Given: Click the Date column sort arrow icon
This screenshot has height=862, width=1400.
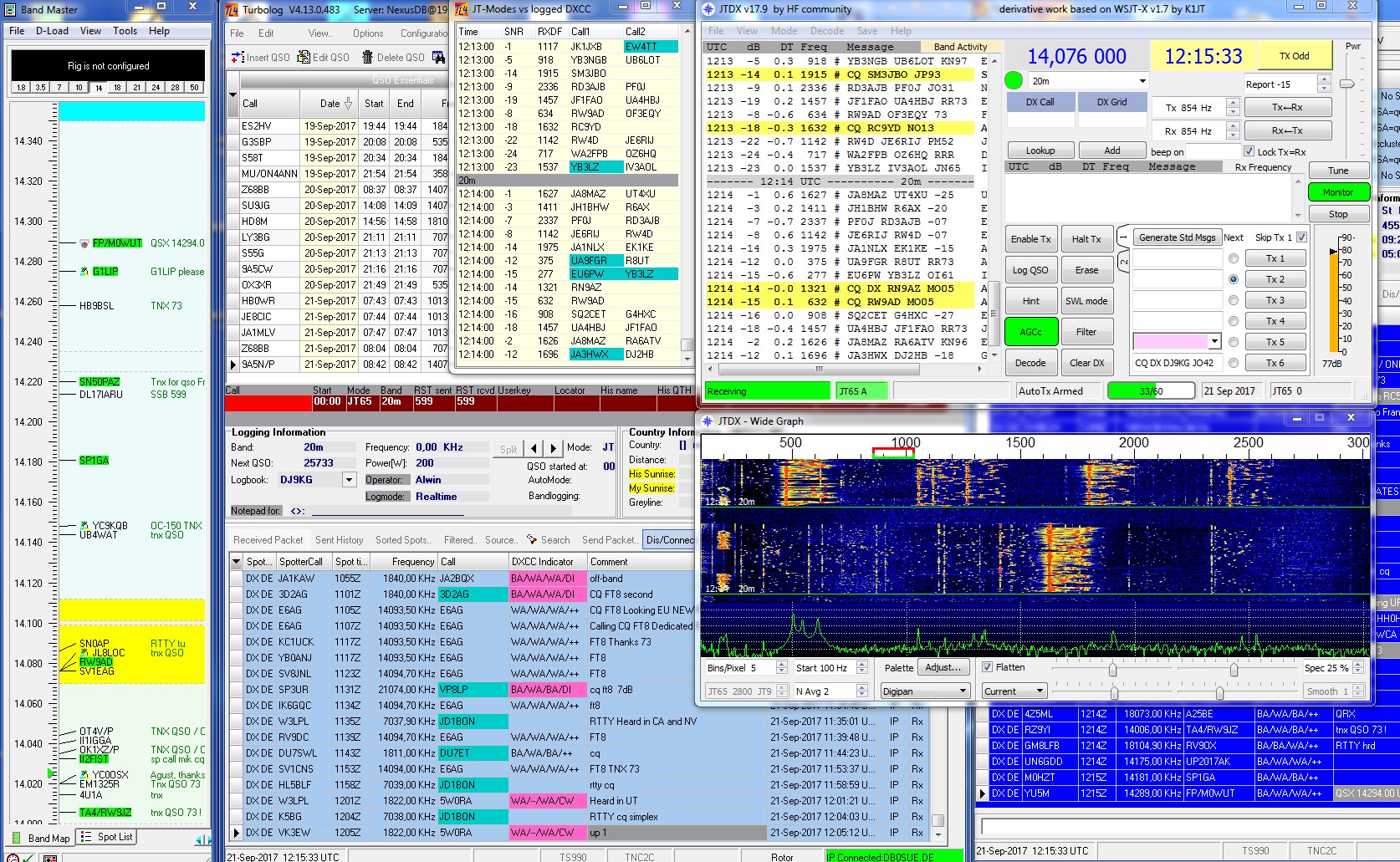Looking at the screenshot, I should click(x=349, y=104).
